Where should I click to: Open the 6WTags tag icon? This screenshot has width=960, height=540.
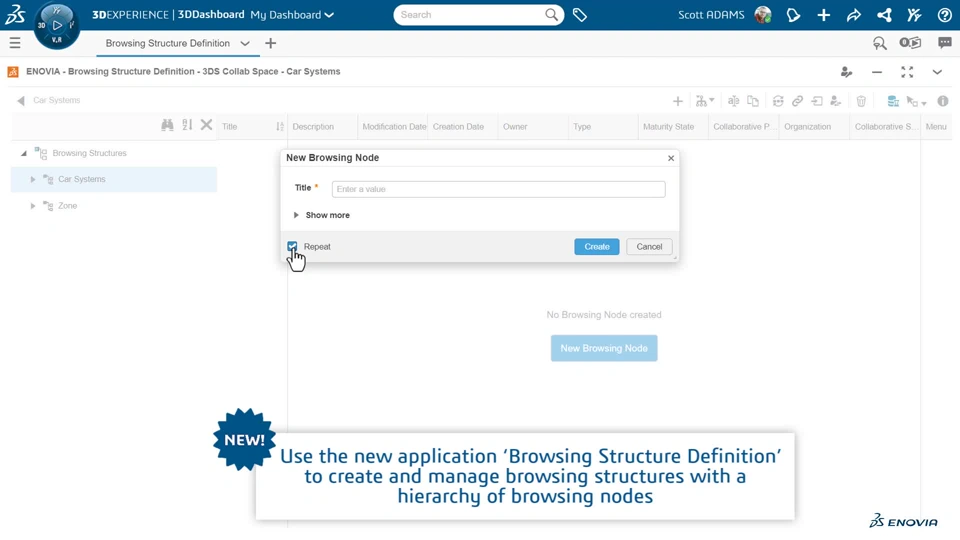pos(580,15)
